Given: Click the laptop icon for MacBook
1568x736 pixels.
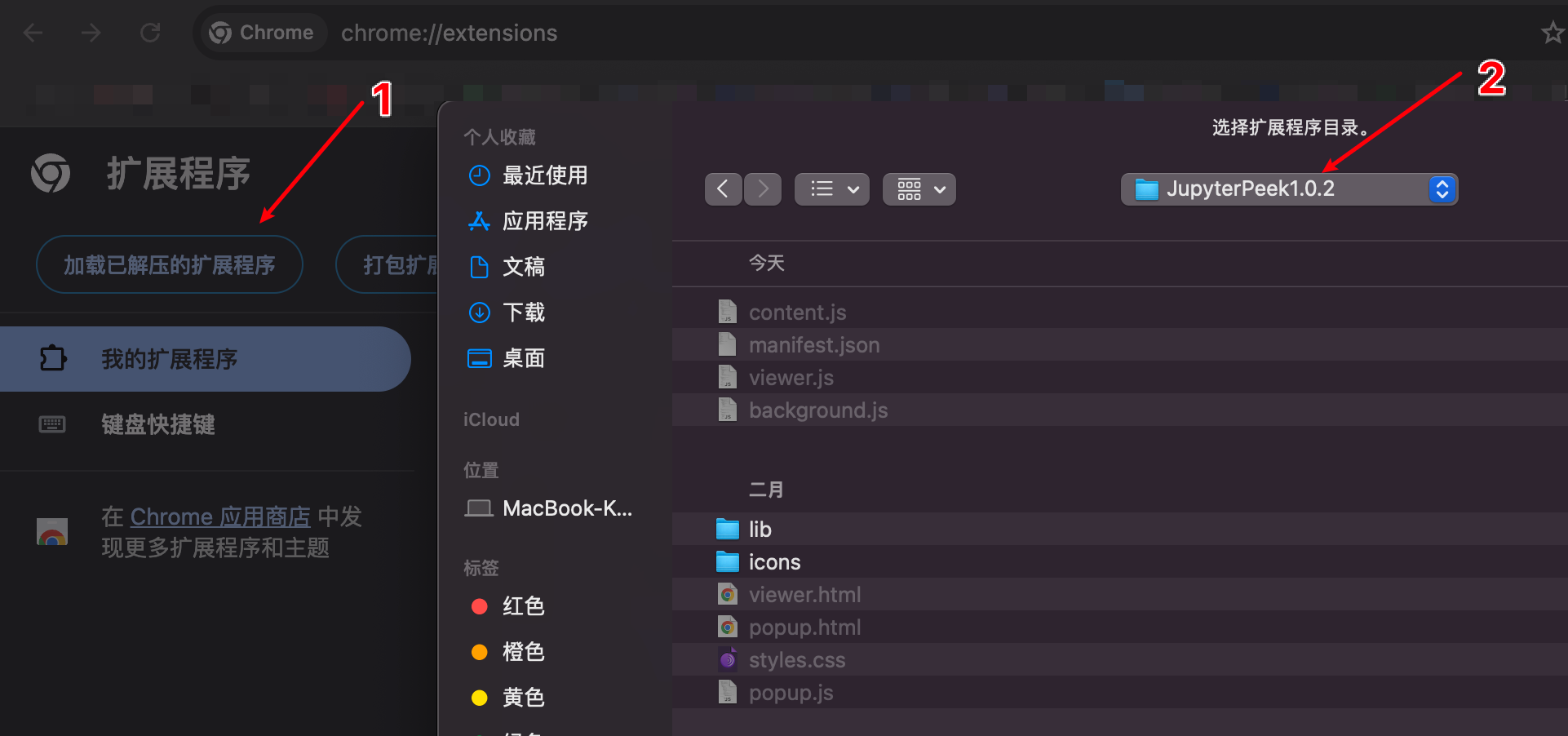Looking at the screenshot, I should coord(479,508).
